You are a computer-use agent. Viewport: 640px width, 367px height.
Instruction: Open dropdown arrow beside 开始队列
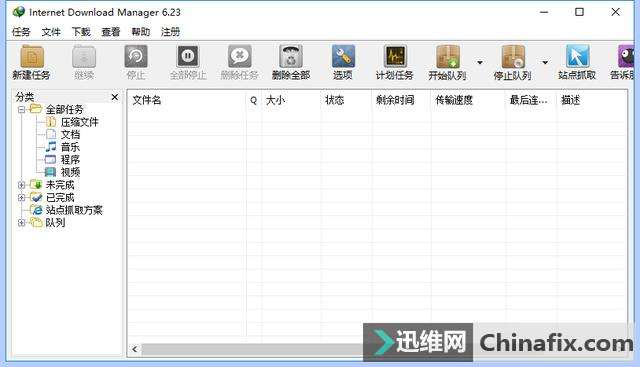click(480, 62)
